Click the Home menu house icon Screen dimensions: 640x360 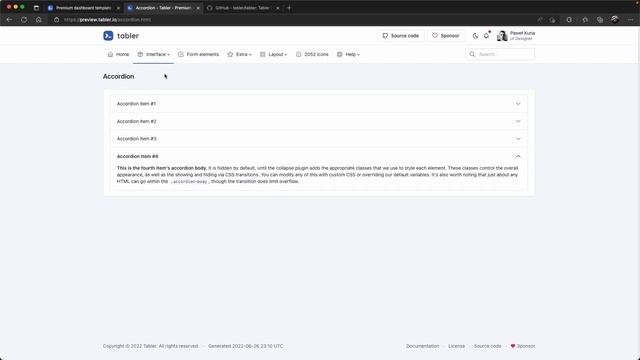[x=110, y=54]
